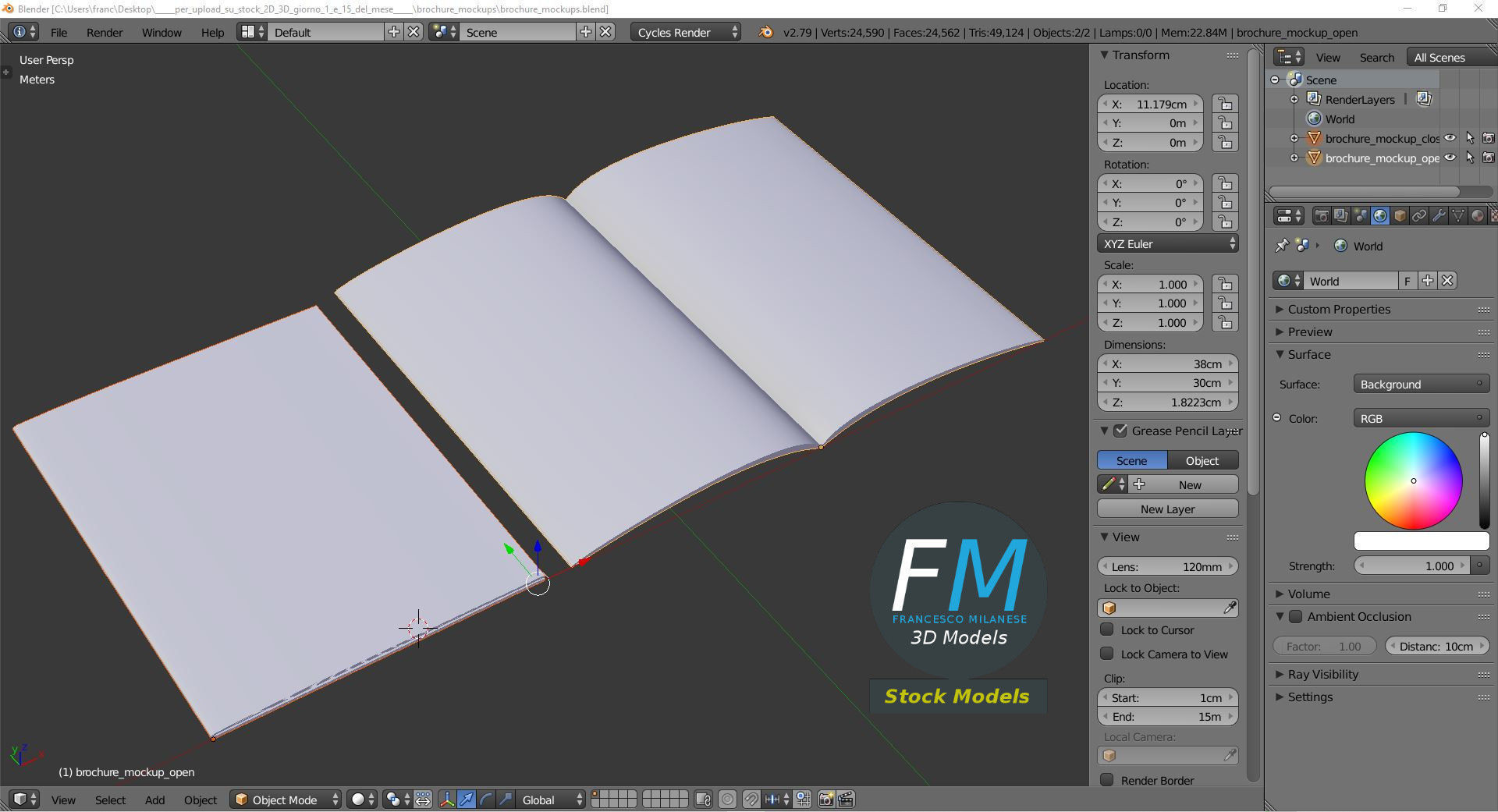Toggle the snap magnet icon
This screenshot has width=1498, height=812.
(x=751, y=800)
